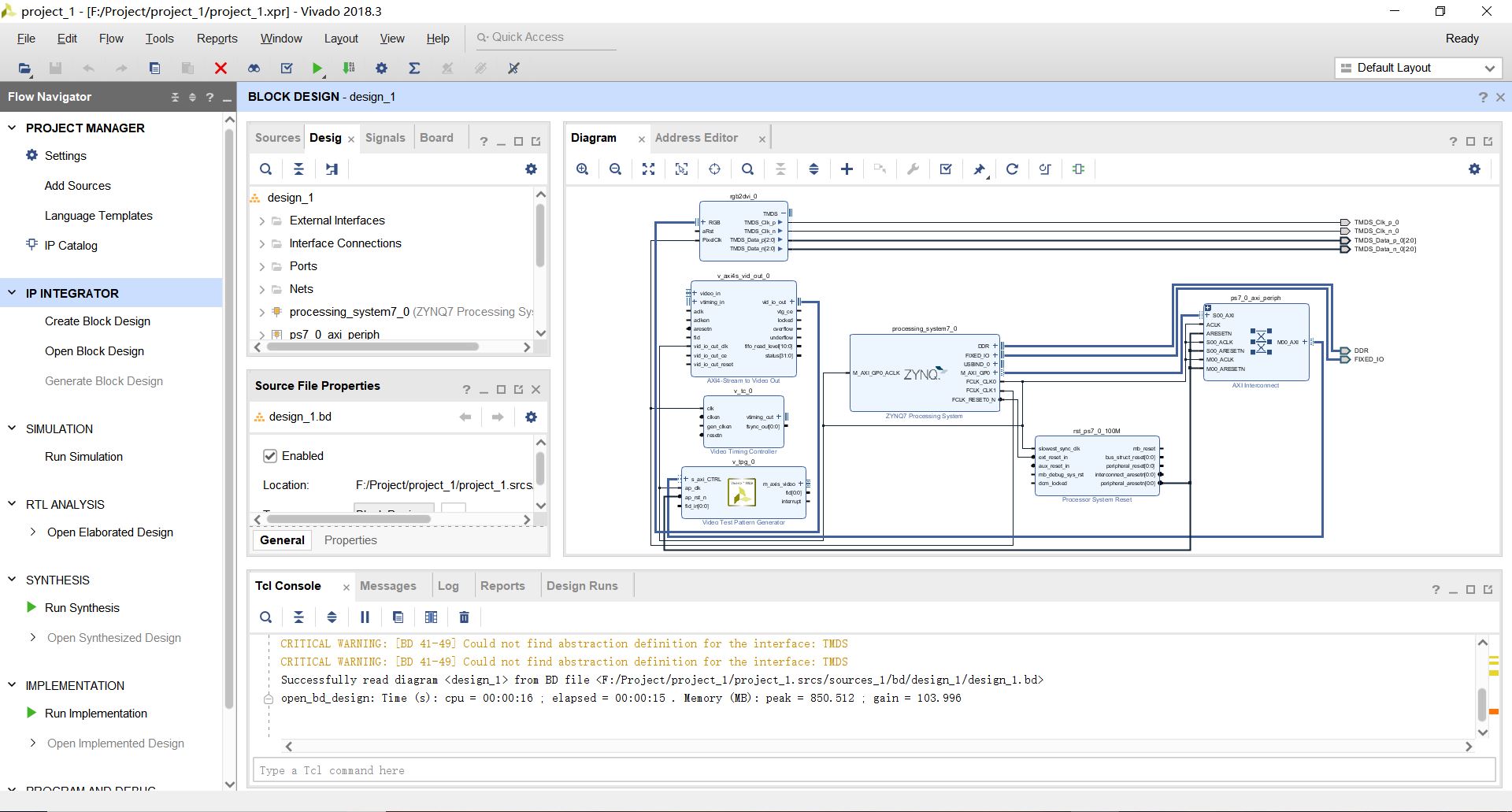The image size is (1512, 812).
Task: Click search icon in Tcl Console toolbar
Action: tap(266, 617)
